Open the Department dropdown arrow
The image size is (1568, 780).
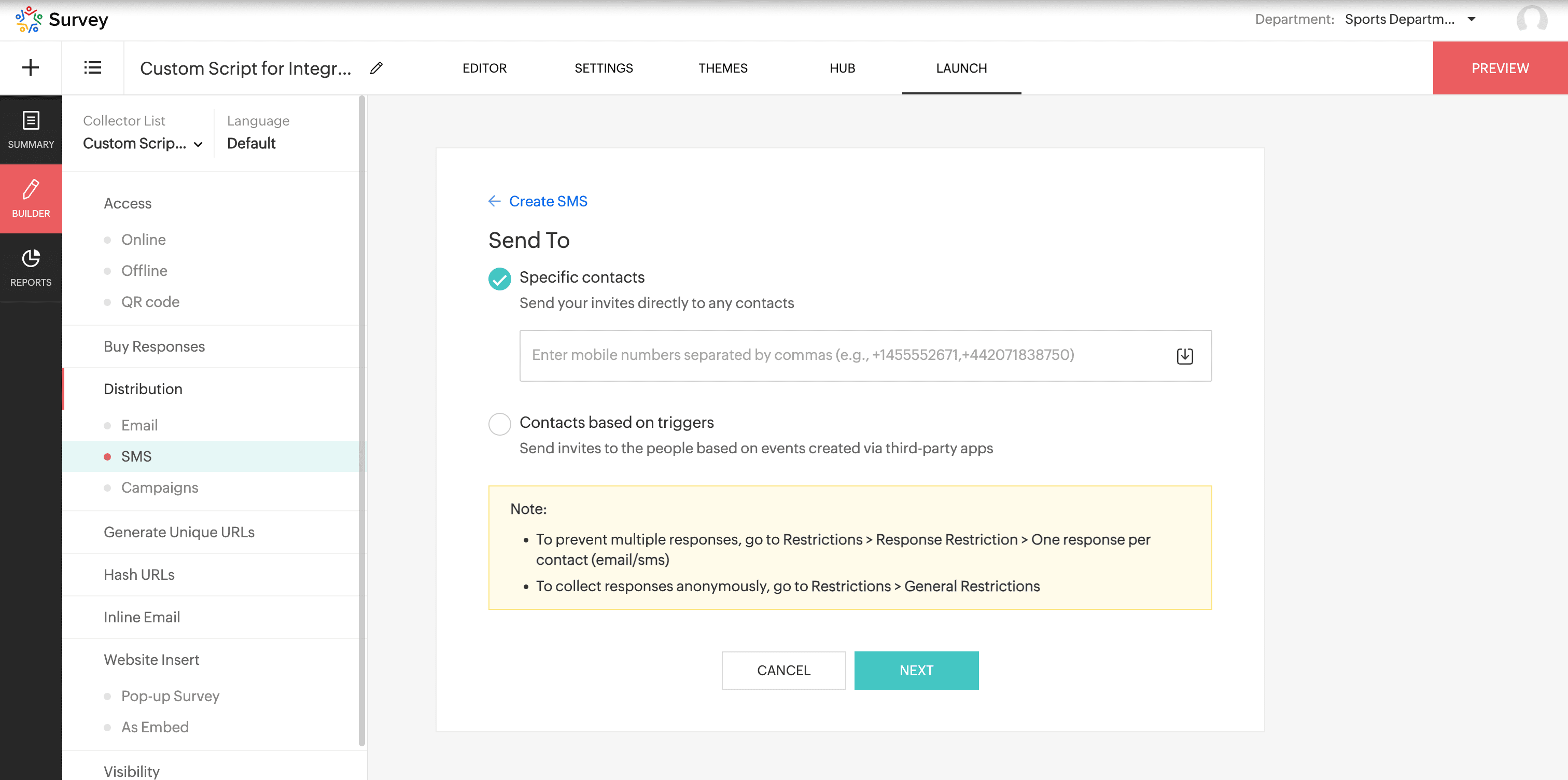(x=1471, y=20)
